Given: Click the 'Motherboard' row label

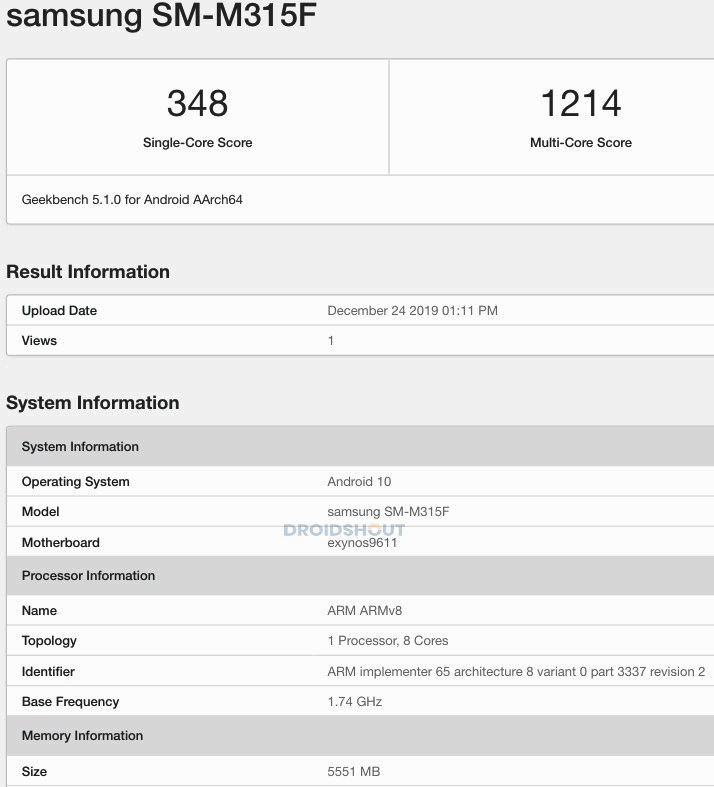Looking at the screenshot, I should 61,543.
